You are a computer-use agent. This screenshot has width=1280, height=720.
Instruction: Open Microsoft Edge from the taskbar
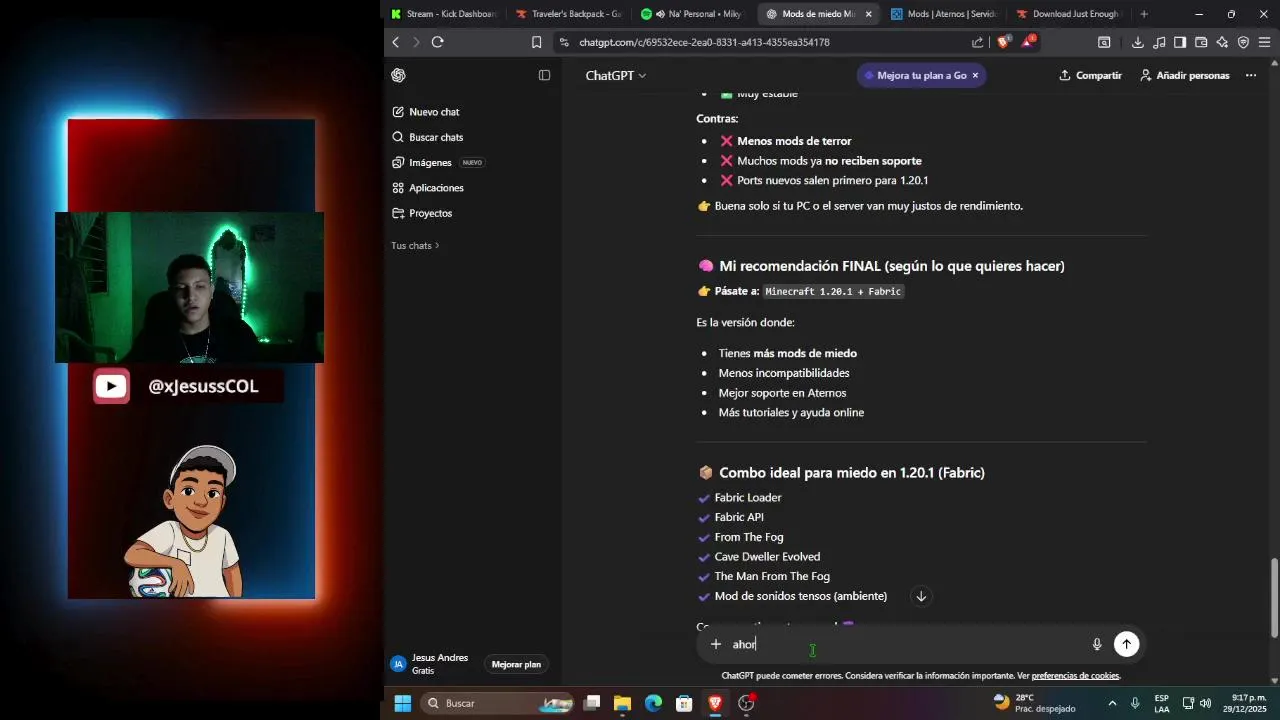coord(653,703)
